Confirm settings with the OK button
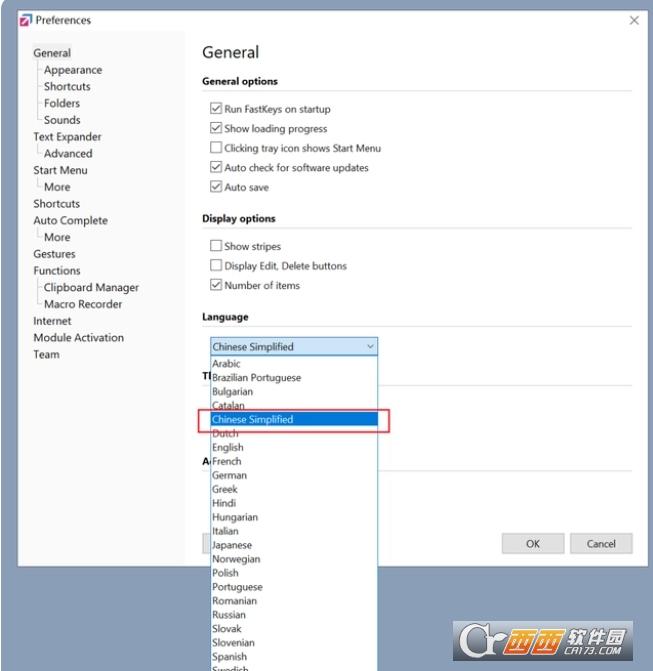Screen dimensions: 653x671 click(x=533, y=543)
